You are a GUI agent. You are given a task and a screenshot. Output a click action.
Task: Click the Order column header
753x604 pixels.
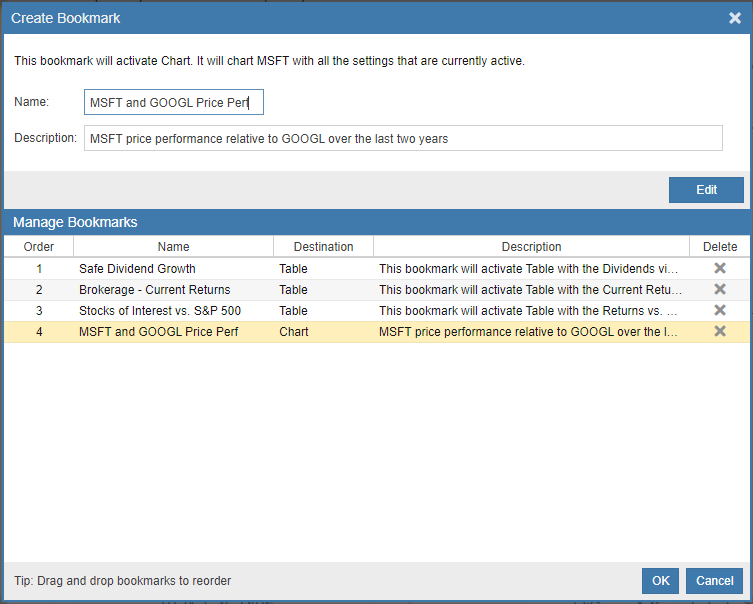coord(39,246)
